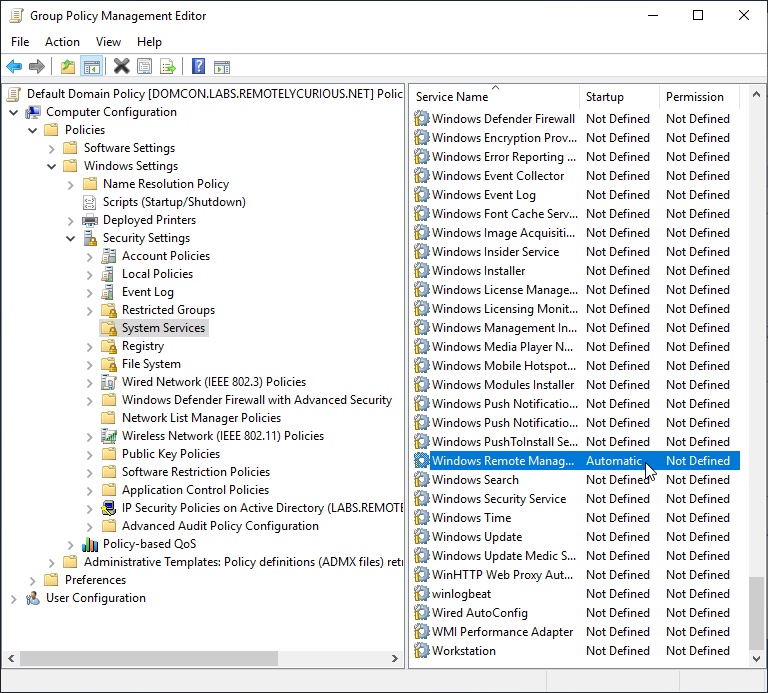Expand the Administrative Templates node
The height and width of the screenshot is (693, 768).
pos(51,563)
